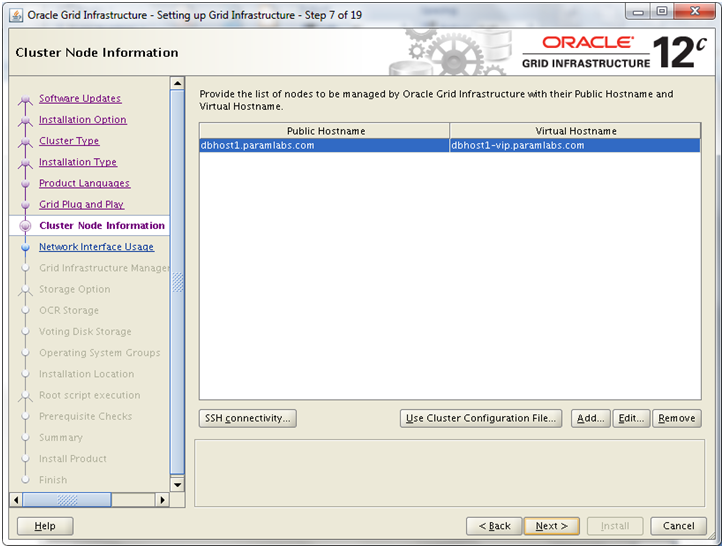724x548 pixels.
Task: Select dbhost1-vip.paramlabs.com virtual hostname cell
Action: pos(575,145)
